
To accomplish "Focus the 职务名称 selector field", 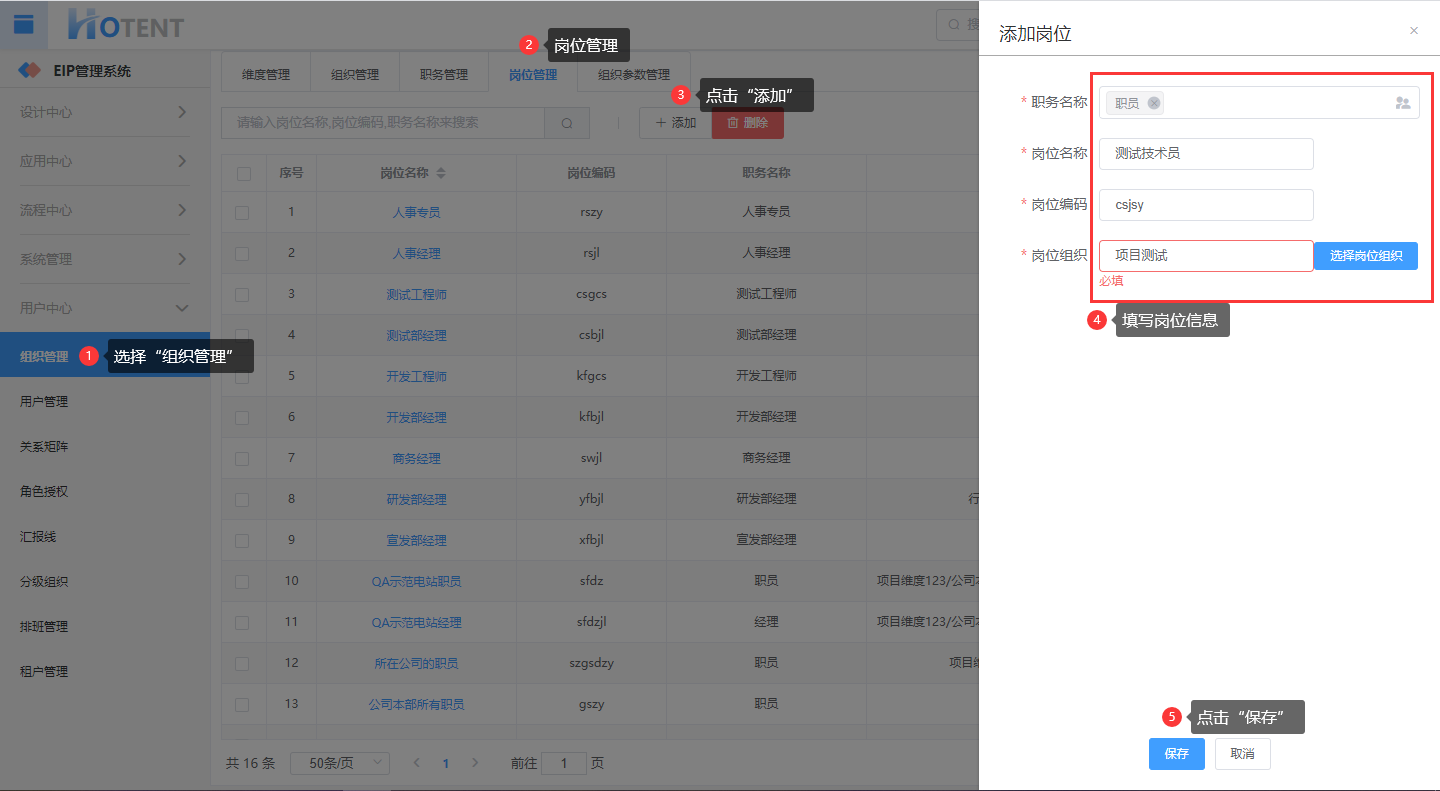I will 1259,103.
